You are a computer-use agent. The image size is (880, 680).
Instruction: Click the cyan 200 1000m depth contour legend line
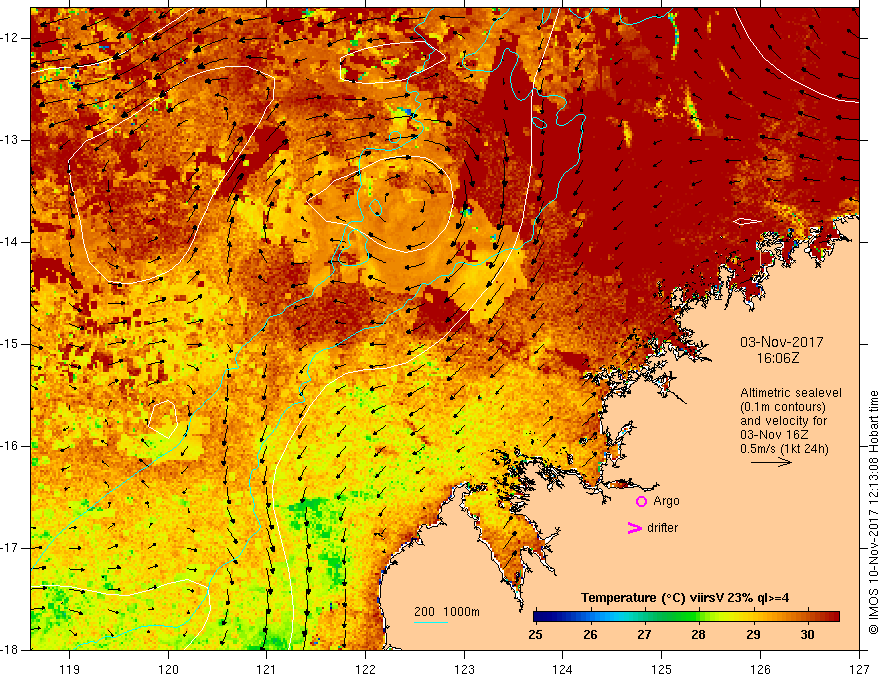[430, 623]
